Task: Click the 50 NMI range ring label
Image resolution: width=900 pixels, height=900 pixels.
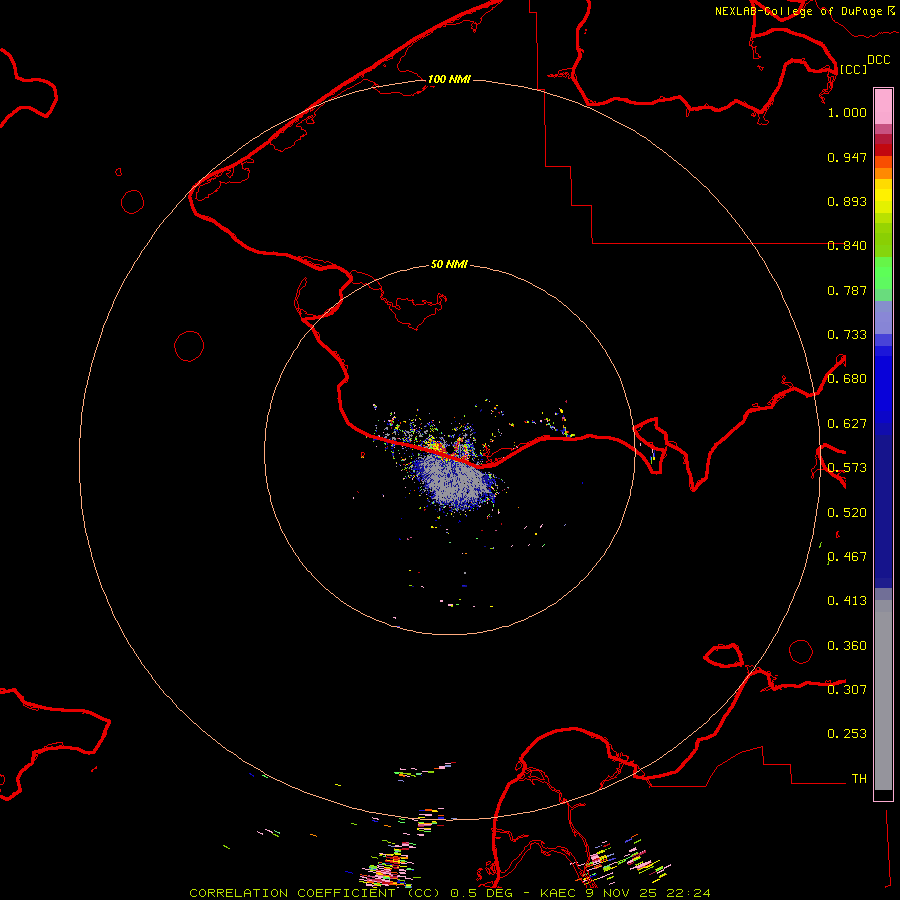Action: [x=449, y=264]
